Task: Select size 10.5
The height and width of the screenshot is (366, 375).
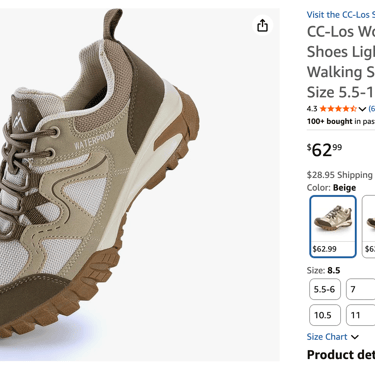Action: (x=325, y=315)
